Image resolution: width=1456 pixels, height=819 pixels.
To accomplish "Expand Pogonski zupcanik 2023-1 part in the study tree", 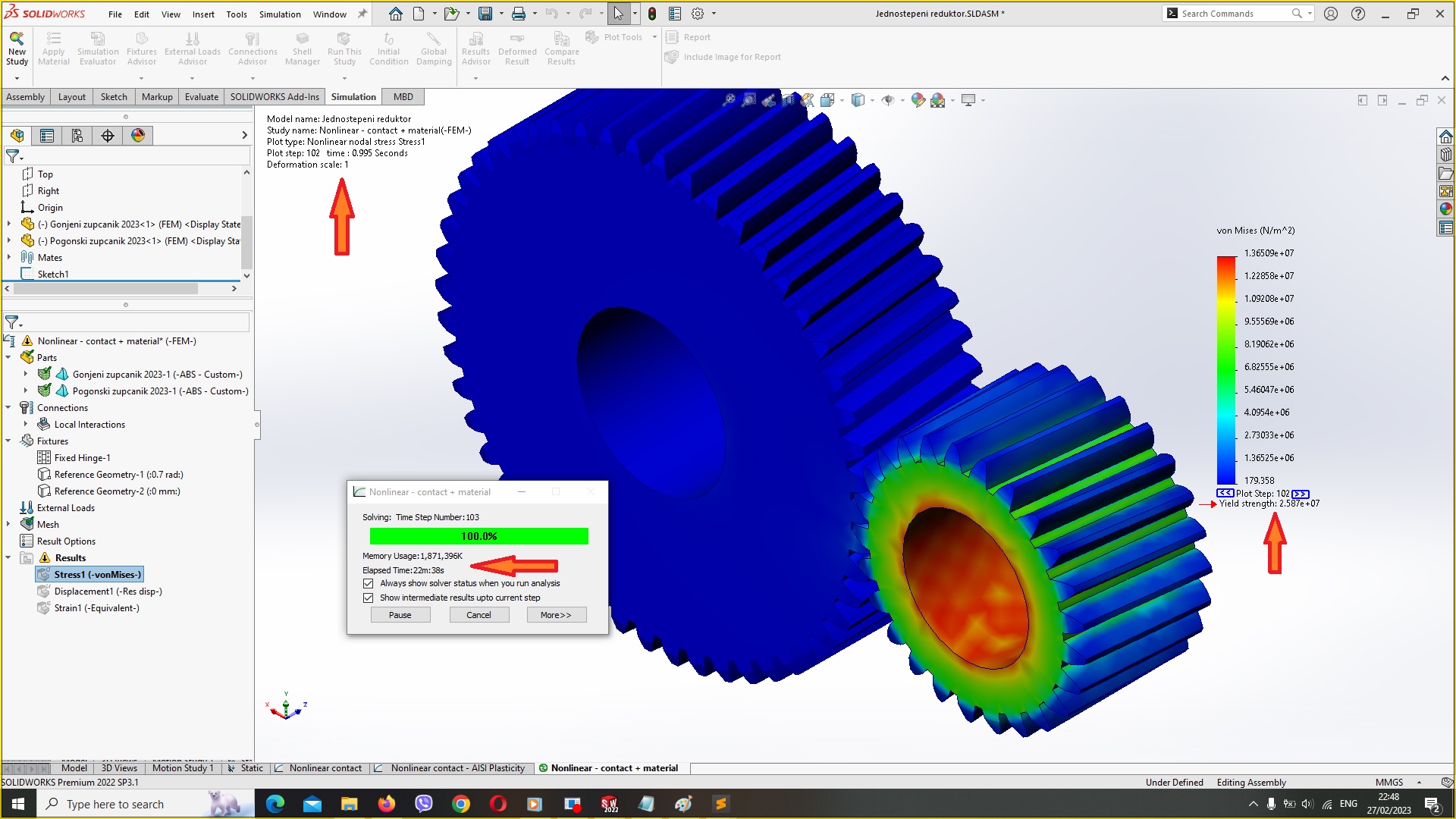I will point(26,391).
